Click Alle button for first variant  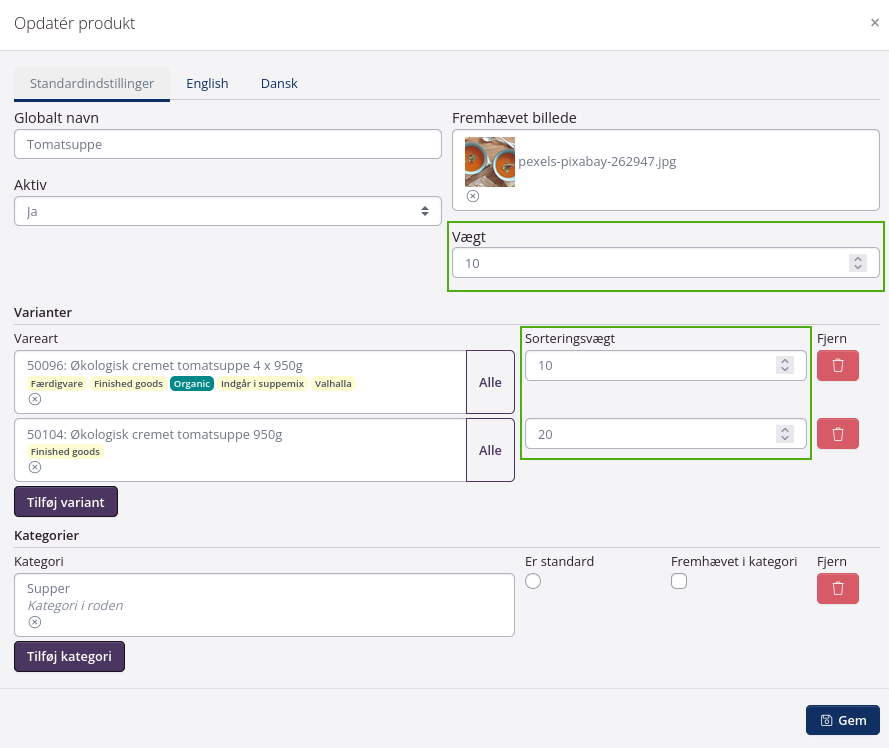point(490,382)
